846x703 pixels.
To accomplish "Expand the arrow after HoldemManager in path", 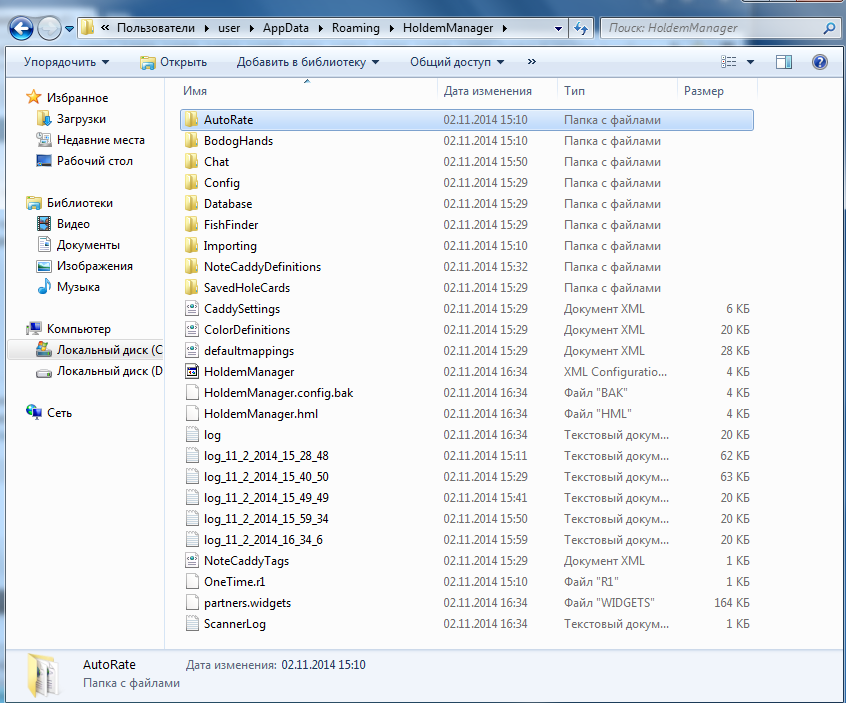I will (x=504, y=28).
